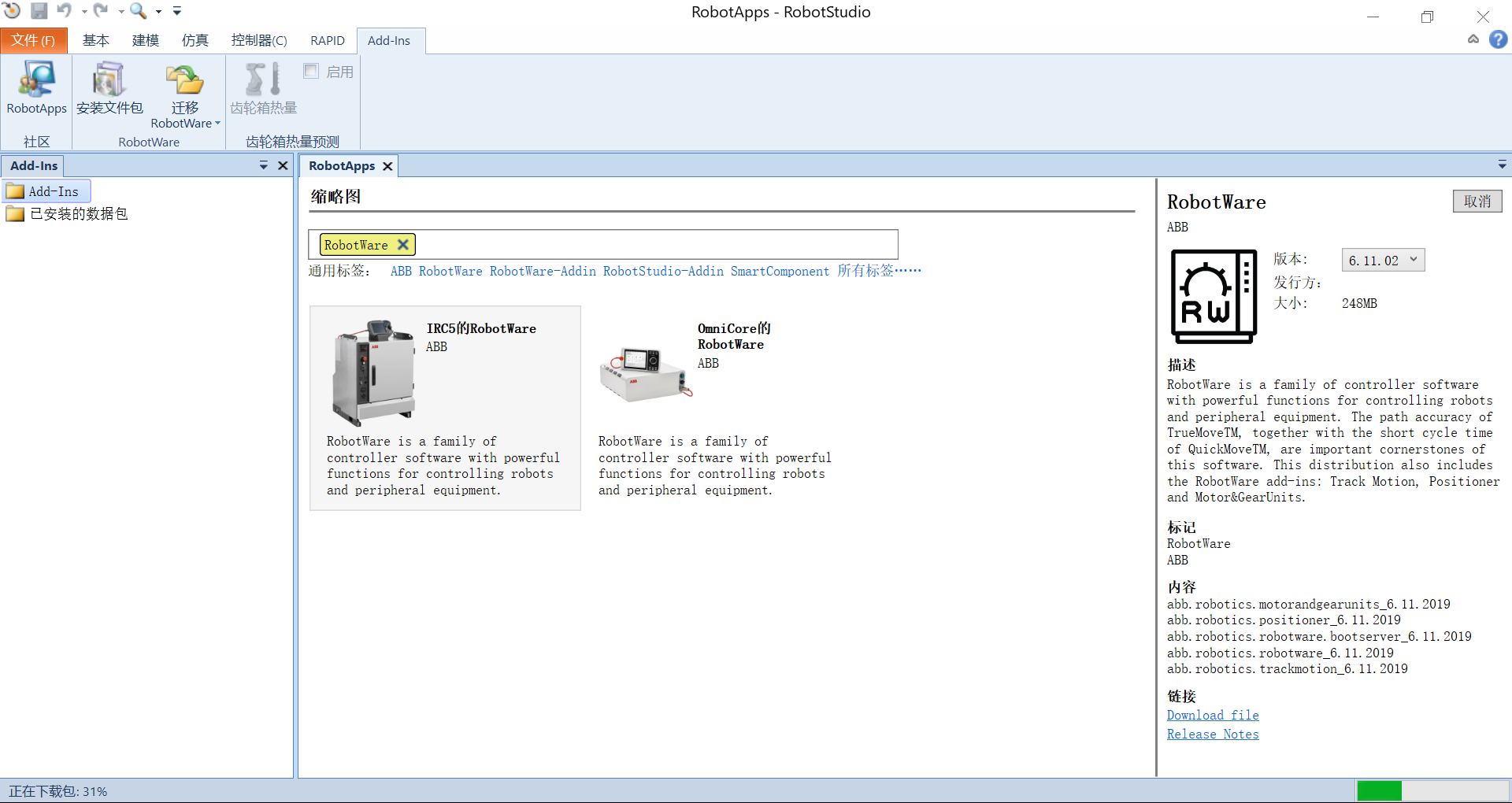The image size is (1512, 803).
Task: Remove the RobotWare search filter tag
Action: [x=403, y=245]
